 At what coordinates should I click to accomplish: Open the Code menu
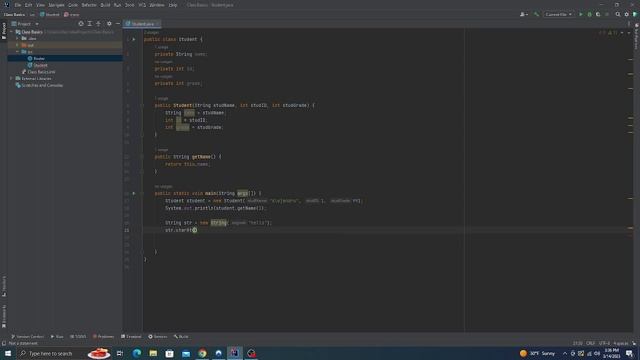click(73, 5)
